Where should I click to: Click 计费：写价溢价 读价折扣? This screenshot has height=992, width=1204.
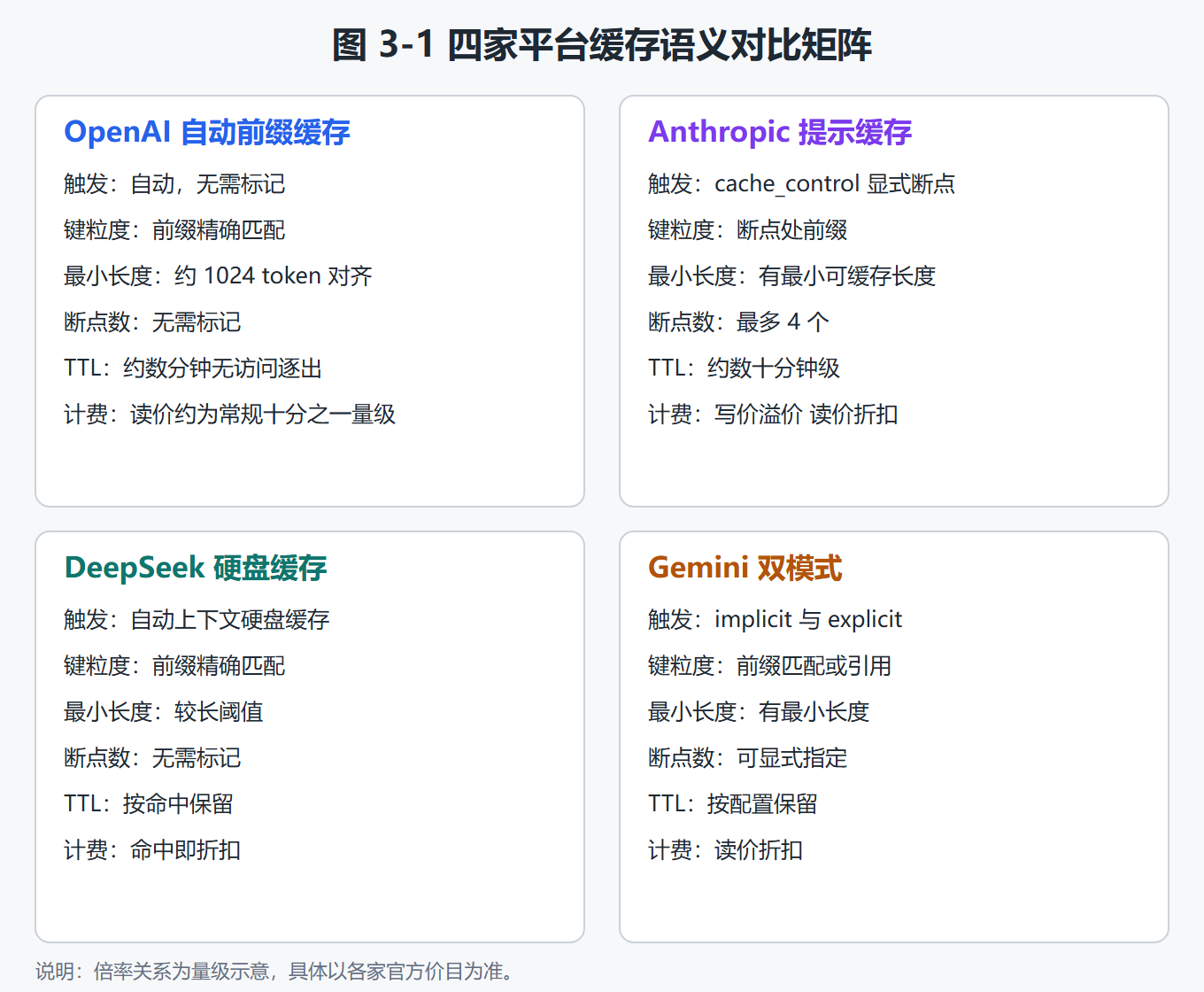(x=773, y=415)
